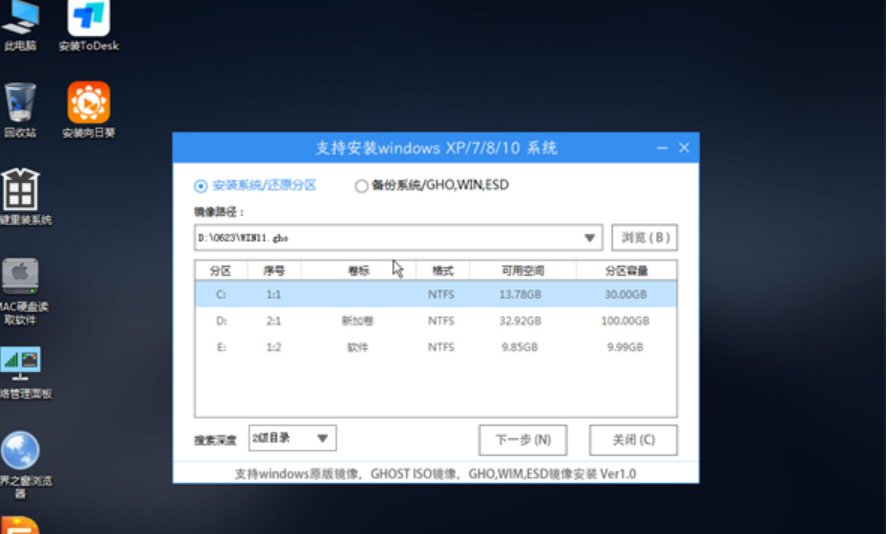Minimize the installer dialog window
This screenshot has height=534, width=891.
click(x=662, y=148)
